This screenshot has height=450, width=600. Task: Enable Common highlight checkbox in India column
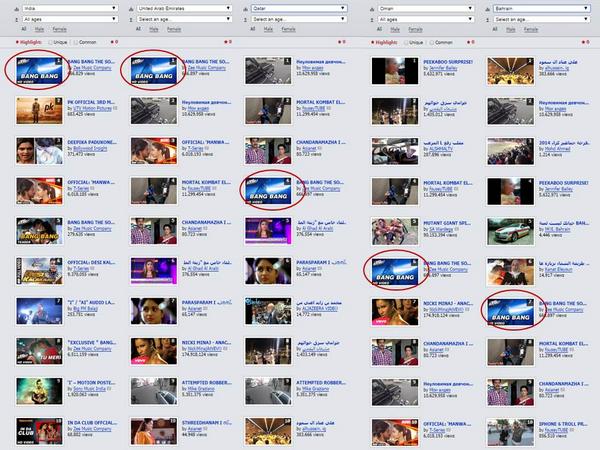click(75, 42)
